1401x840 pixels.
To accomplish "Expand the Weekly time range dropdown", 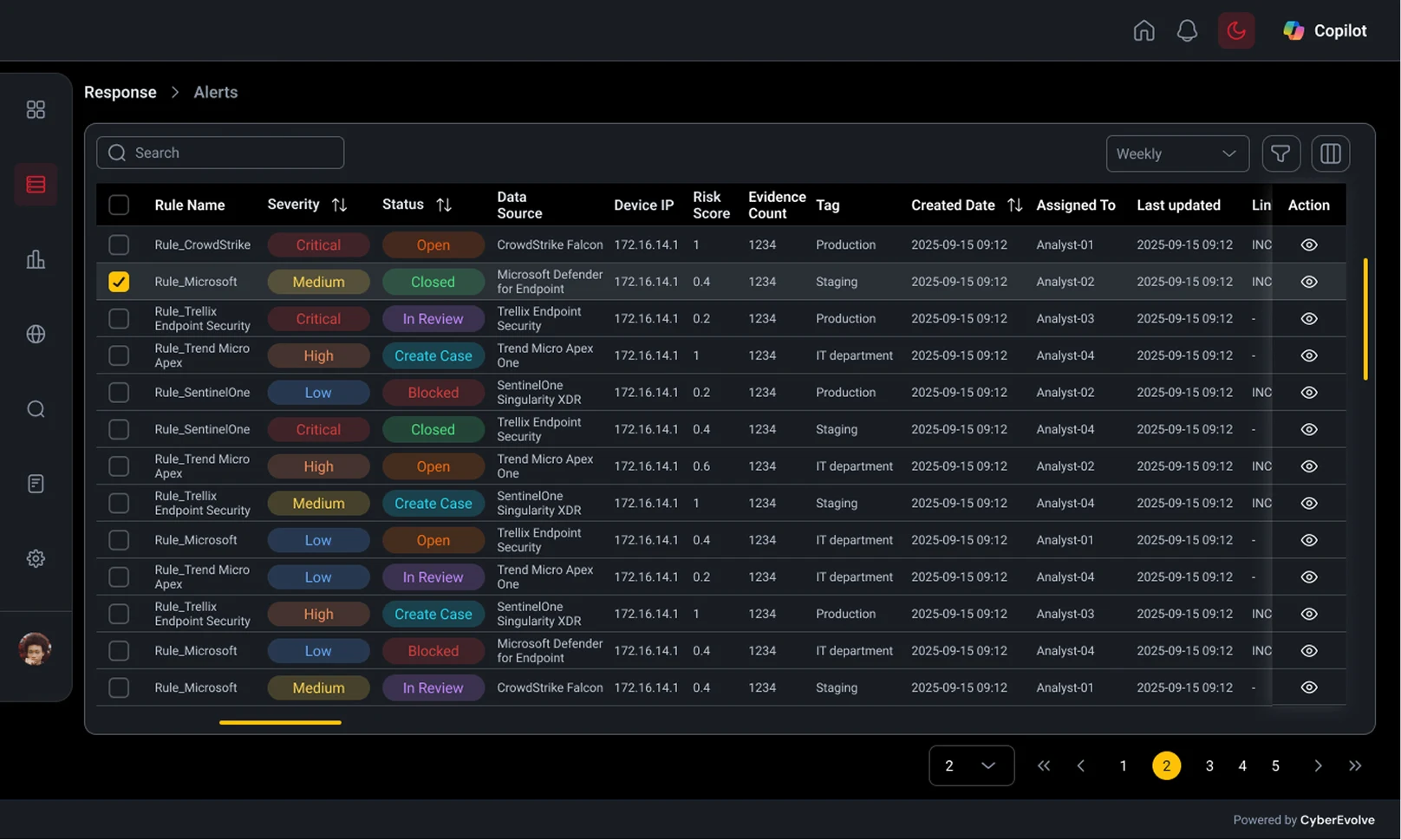I will point(1176,154).
